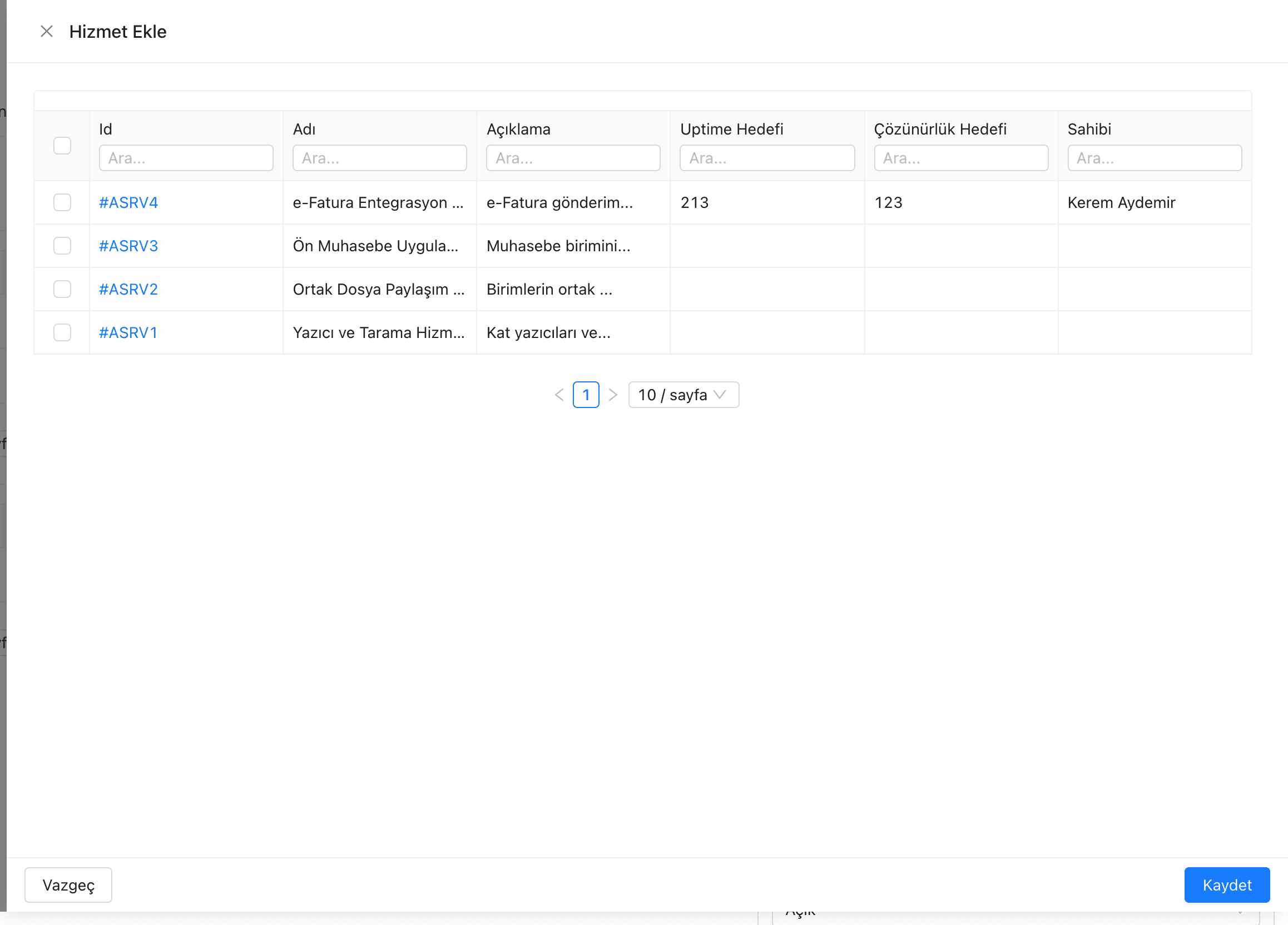Open the #ASRV2 link
This screenshot has height=925, width=1288.
coord(128,290)
